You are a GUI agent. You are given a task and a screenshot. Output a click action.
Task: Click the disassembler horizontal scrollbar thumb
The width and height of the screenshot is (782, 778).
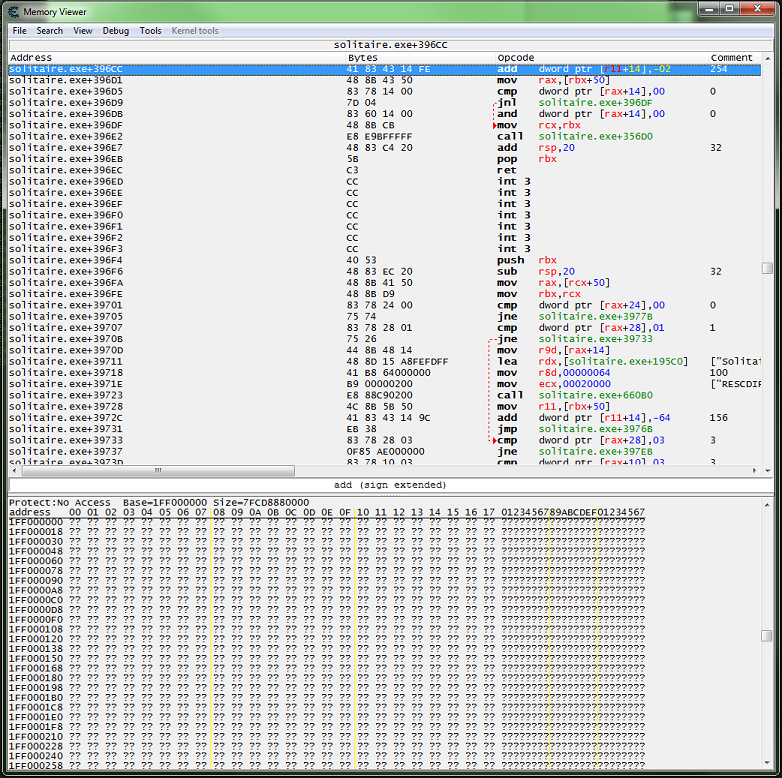(x=158, y=471)
